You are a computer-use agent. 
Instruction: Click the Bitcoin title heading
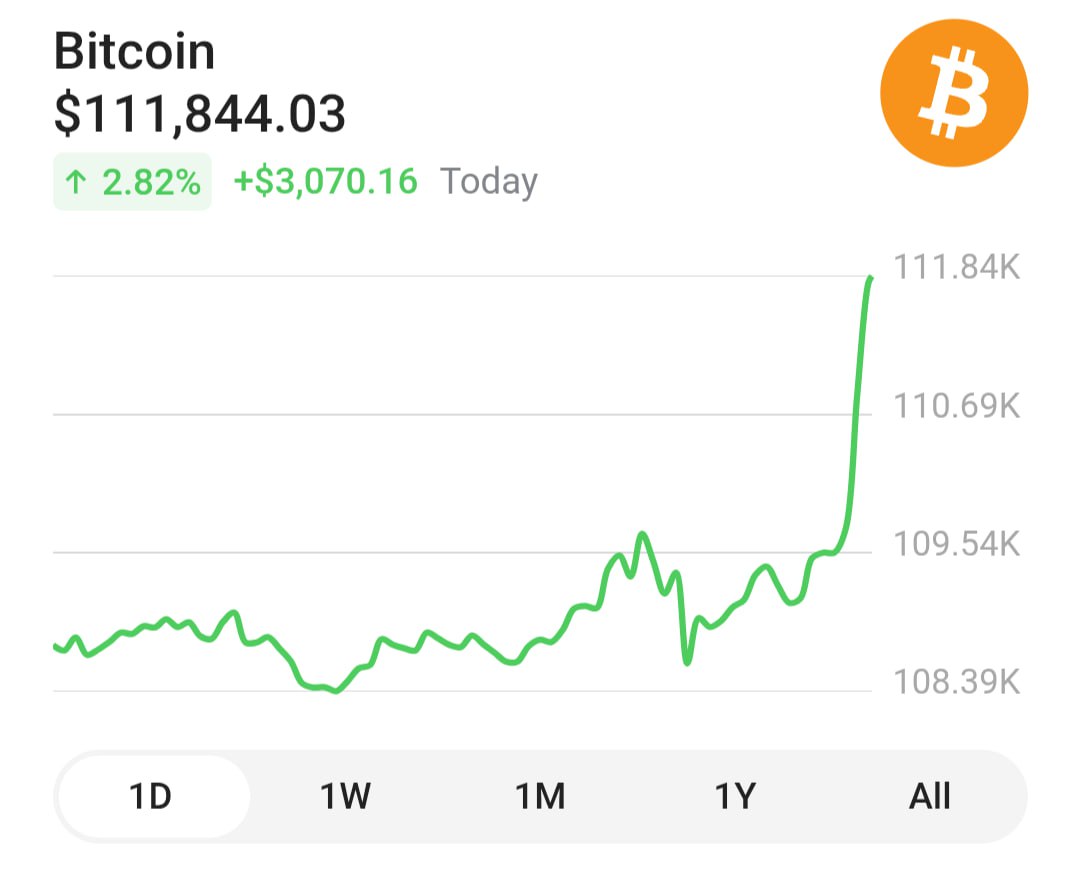coord(134,52)
